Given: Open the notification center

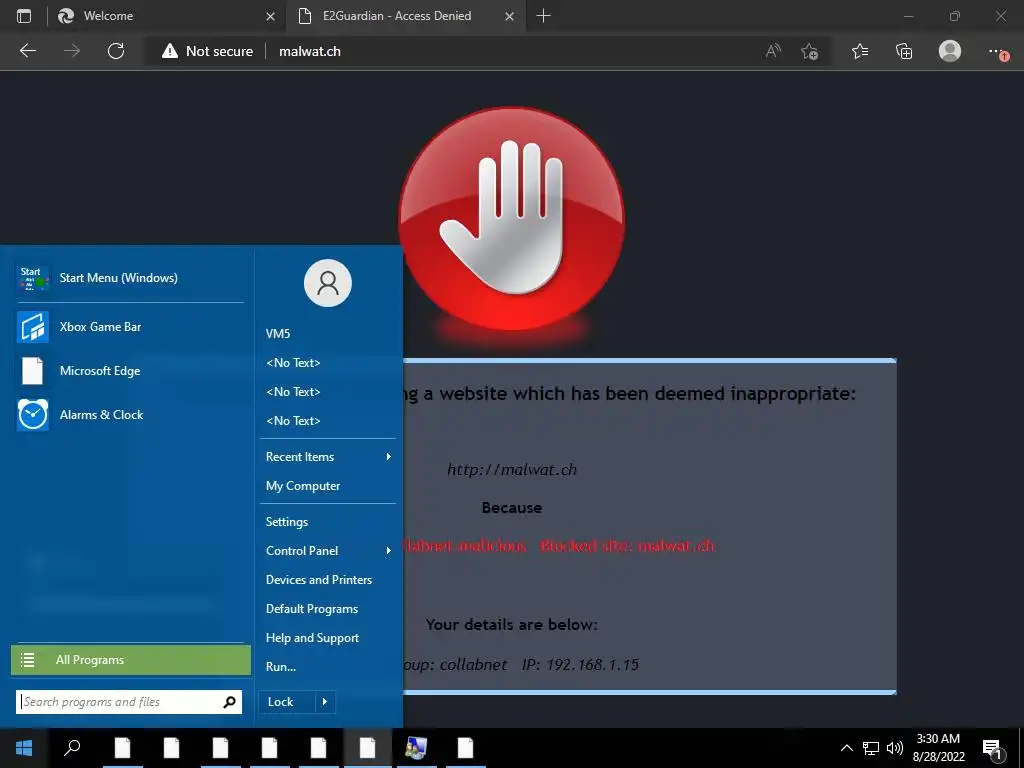Looking at the screenshot, I should (x=992, y=748).
